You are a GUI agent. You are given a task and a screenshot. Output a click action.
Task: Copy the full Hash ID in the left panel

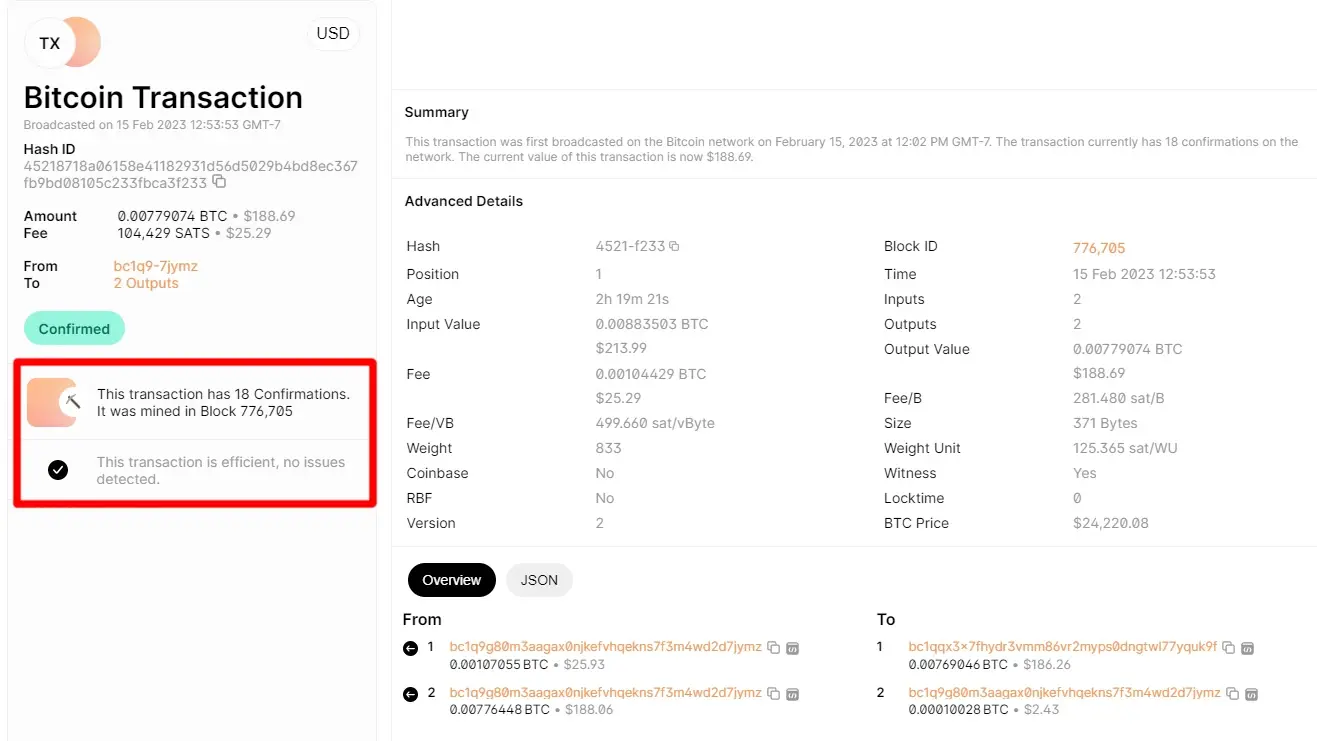coord(219,183)
